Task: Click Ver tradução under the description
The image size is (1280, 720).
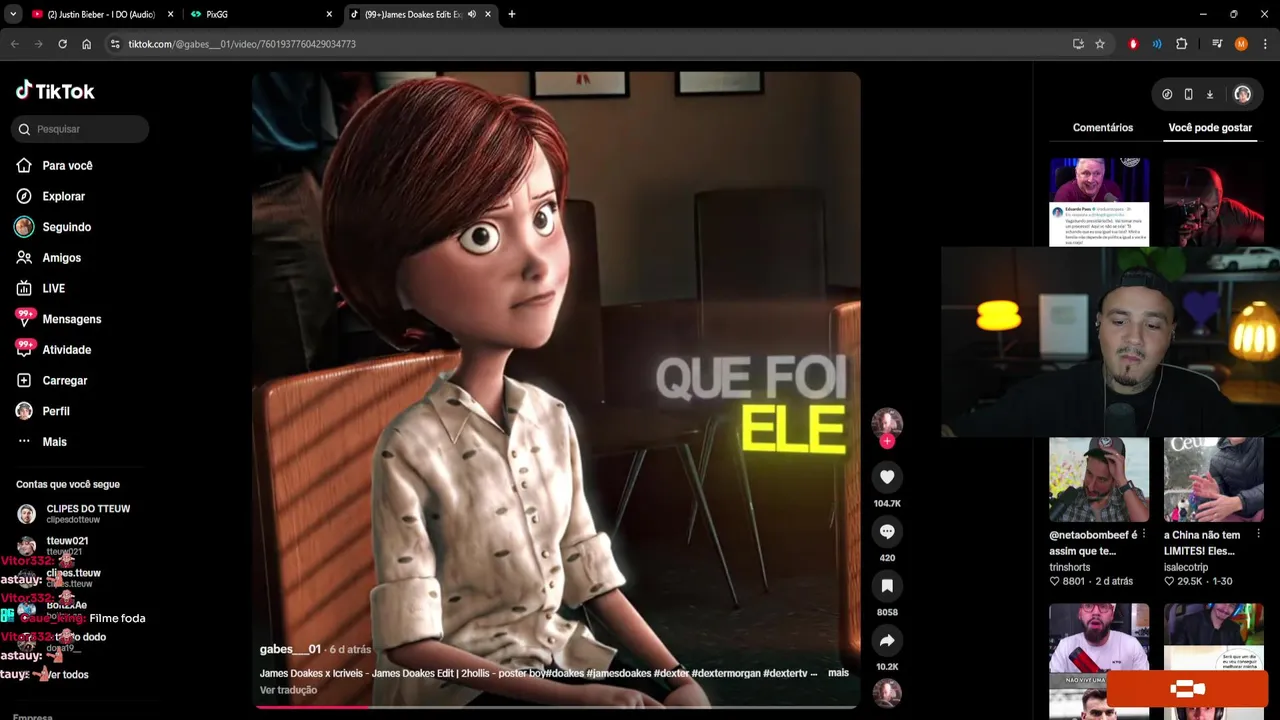Action: (x=288, y=690)
